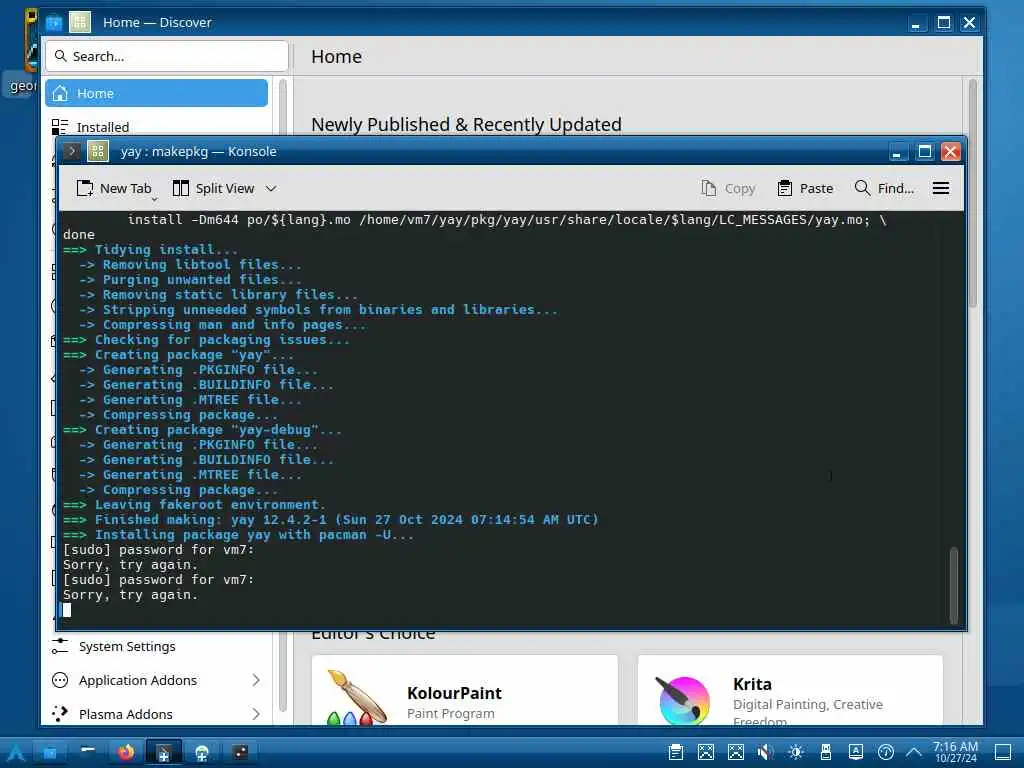Open the Krita app card
1024x768 pixels.
coord(790,690)
